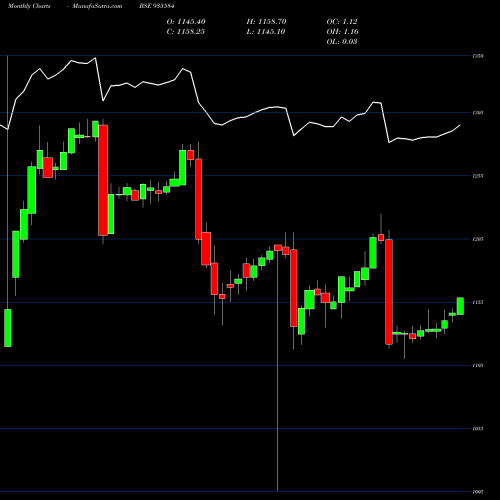
Task: Click the topmost price axis label
Action: 478,56
